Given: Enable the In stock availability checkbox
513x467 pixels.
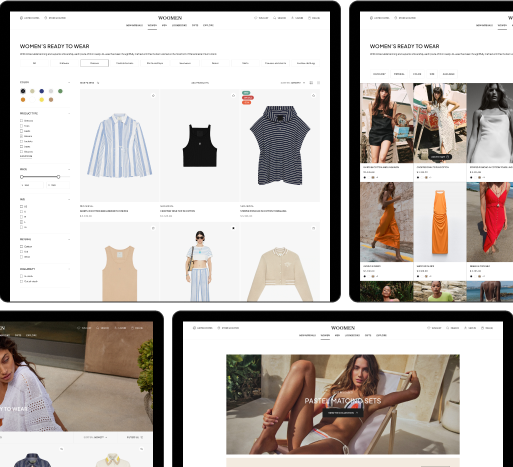Looking at the screenshot, I should click(x=21, y=276).
